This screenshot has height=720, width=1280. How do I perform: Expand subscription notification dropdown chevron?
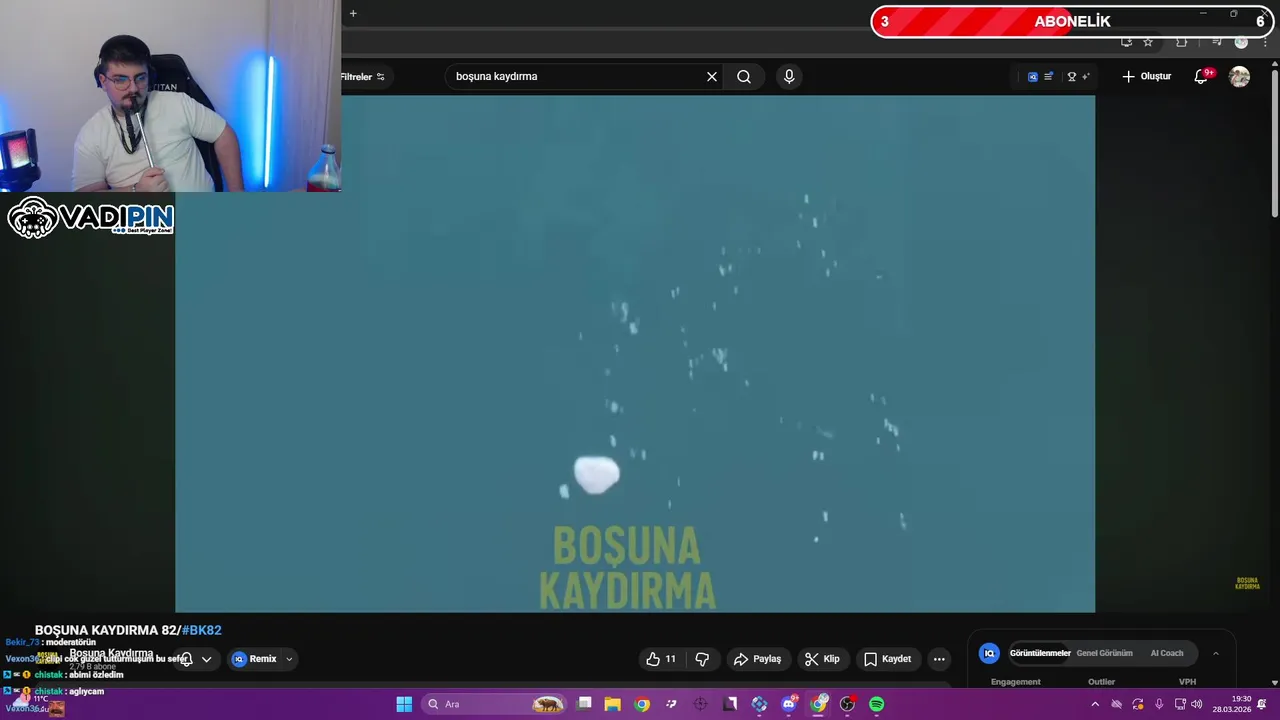(x=206, y=659)
